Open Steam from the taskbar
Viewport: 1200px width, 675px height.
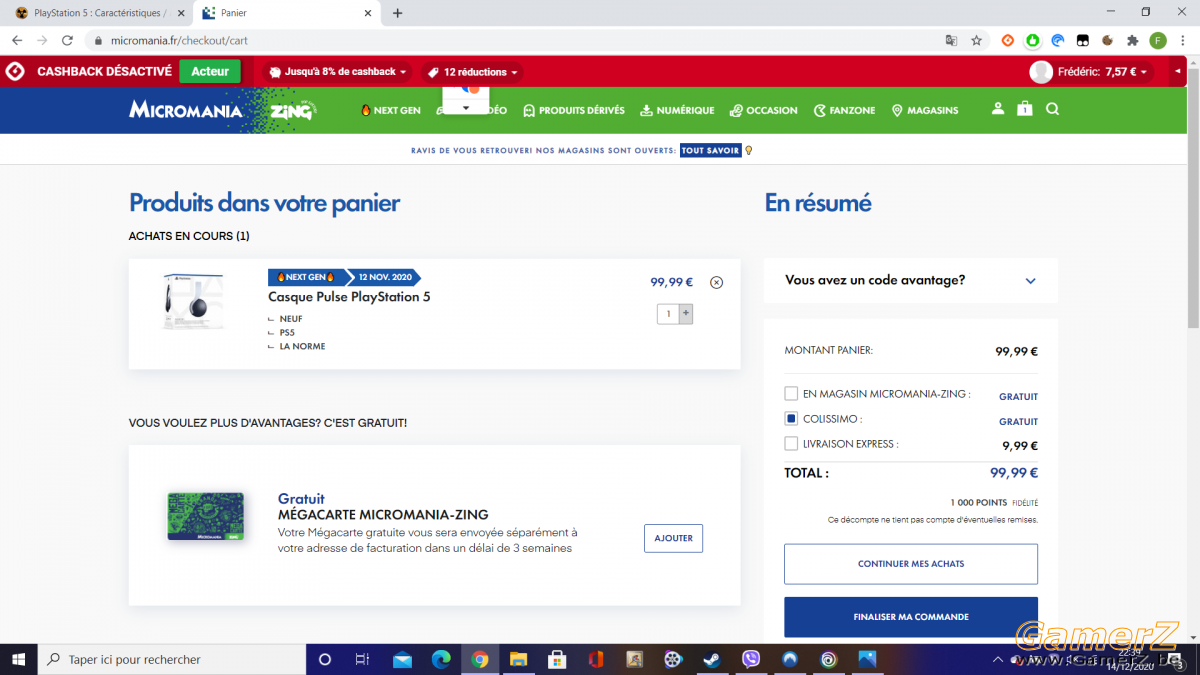click(713, 659)
